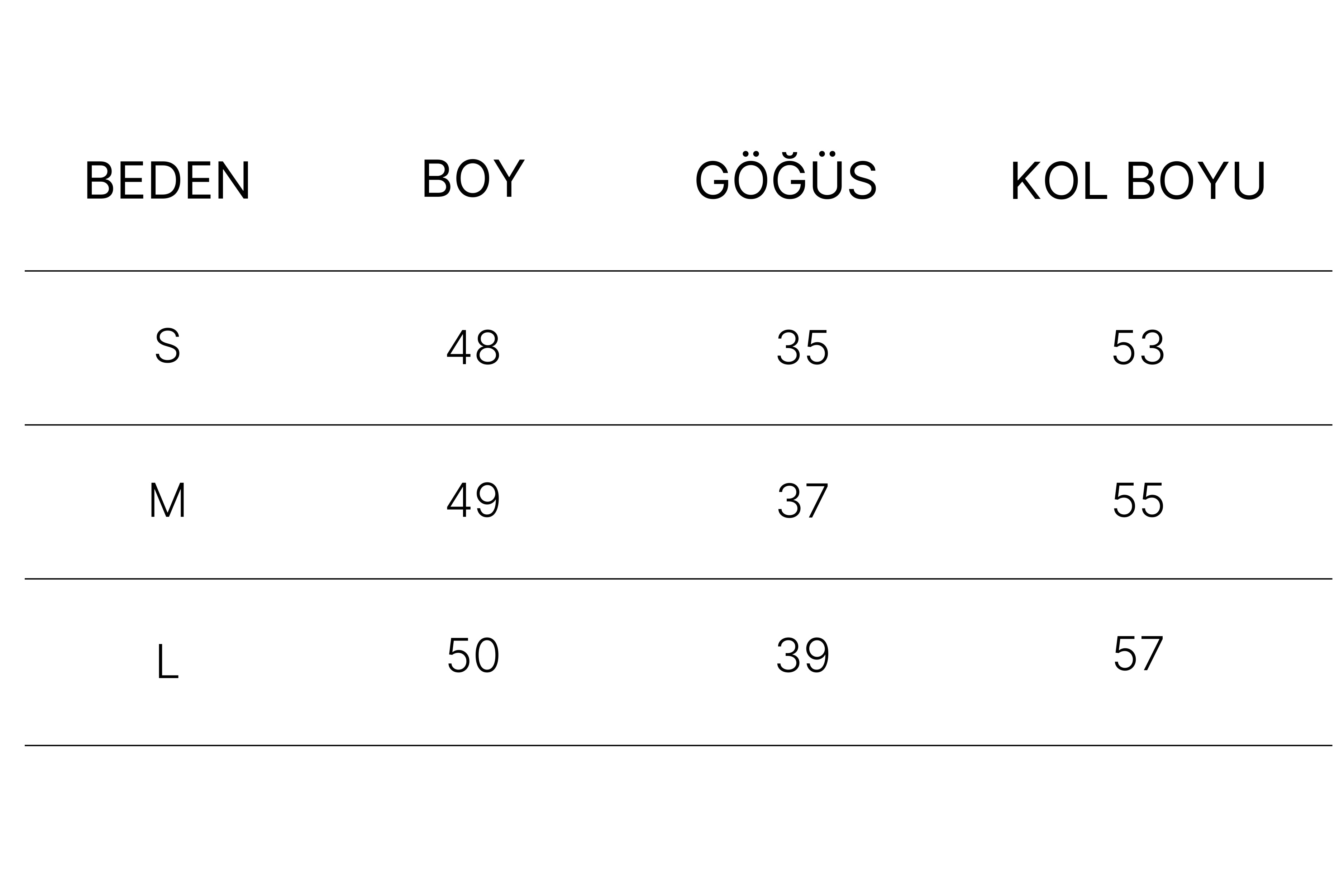Click the KOL BOYU value 55

pos(1138,500)
